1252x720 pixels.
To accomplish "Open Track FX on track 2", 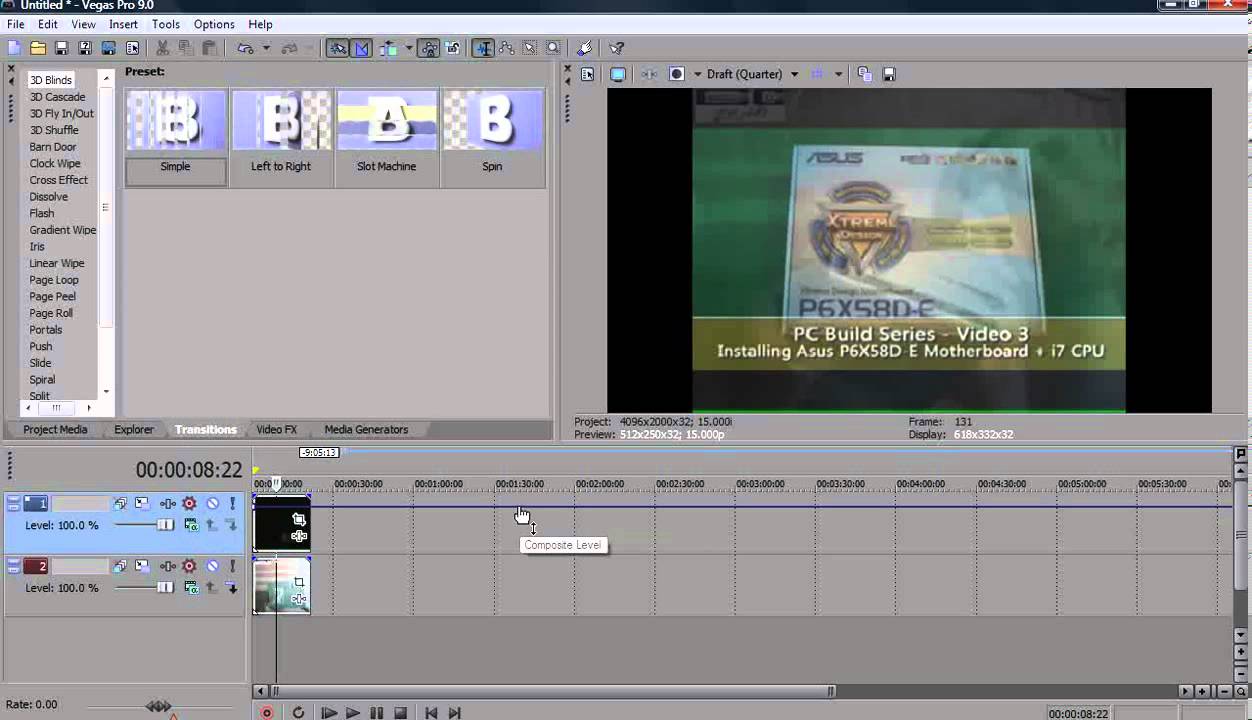I will (x=167, y=567).
